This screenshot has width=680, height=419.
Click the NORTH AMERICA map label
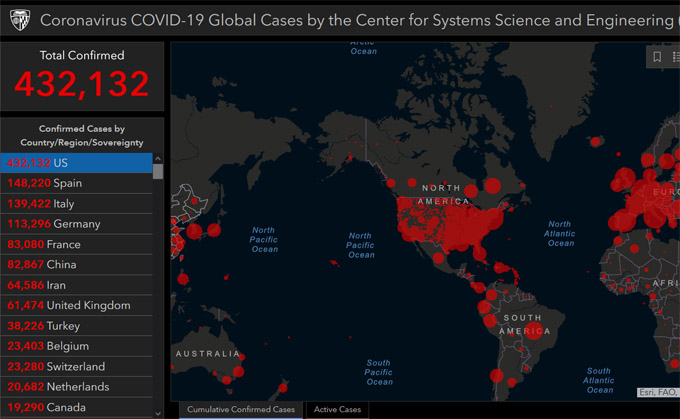pos(443,194)
